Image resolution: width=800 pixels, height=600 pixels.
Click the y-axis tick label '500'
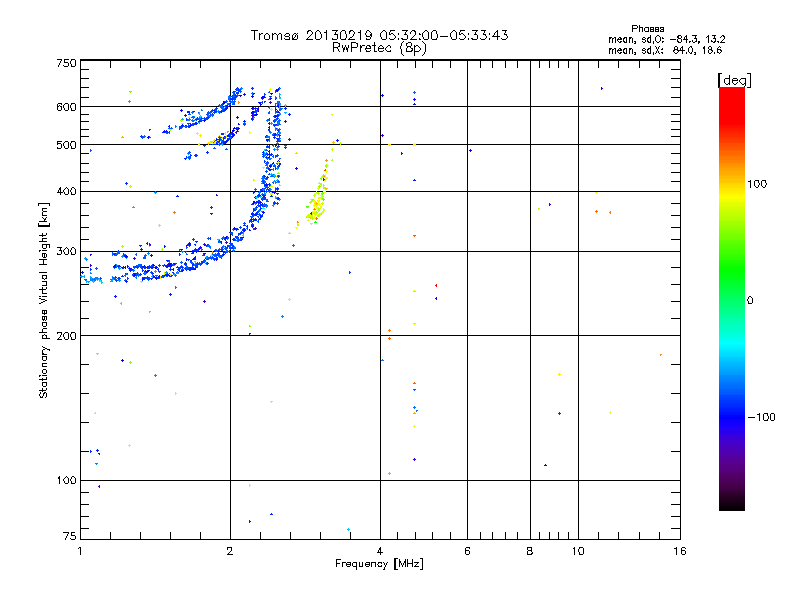pyautogui.click(x=66, y=145)
